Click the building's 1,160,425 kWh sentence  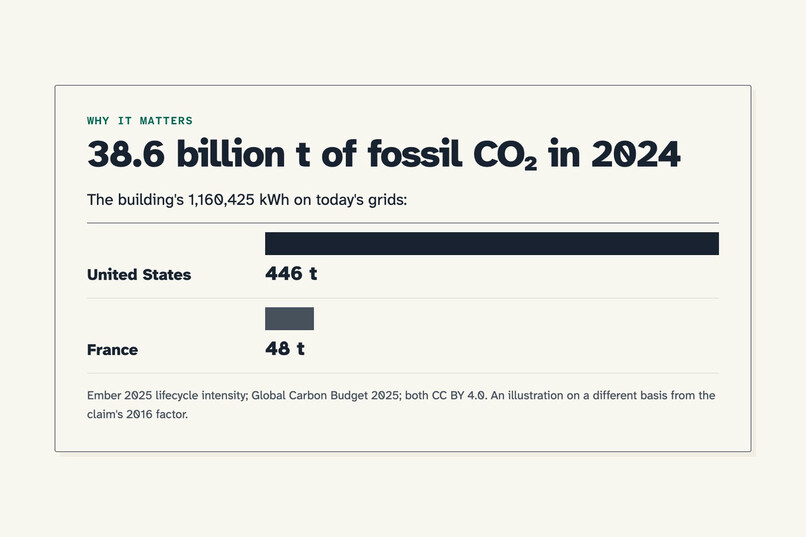click(x=247, y=200)
